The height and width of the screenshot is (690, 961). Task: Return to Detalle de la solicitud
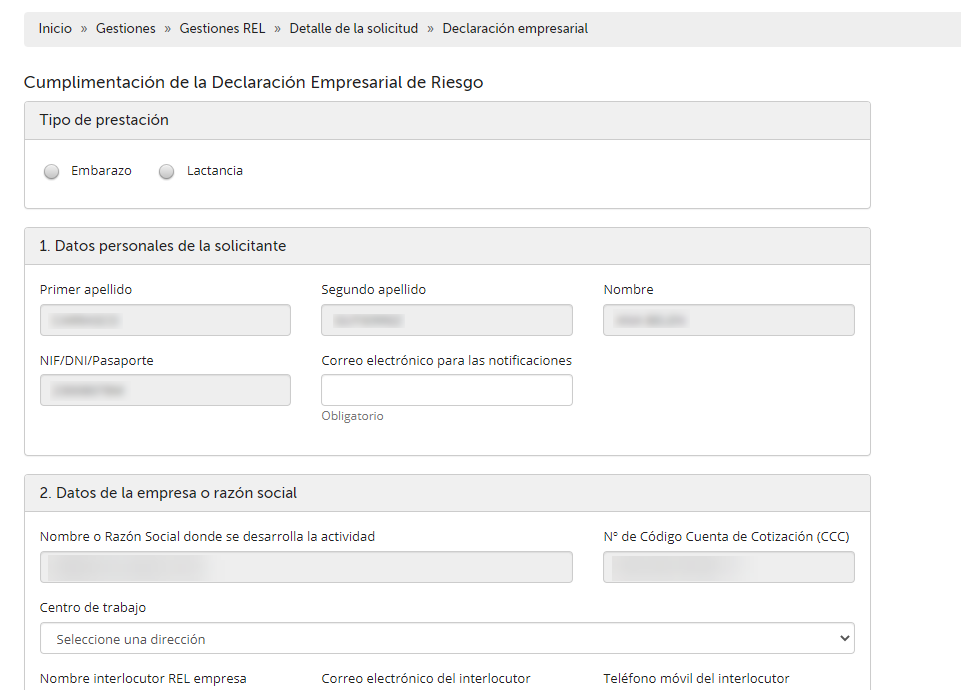[x=354, y=29]
